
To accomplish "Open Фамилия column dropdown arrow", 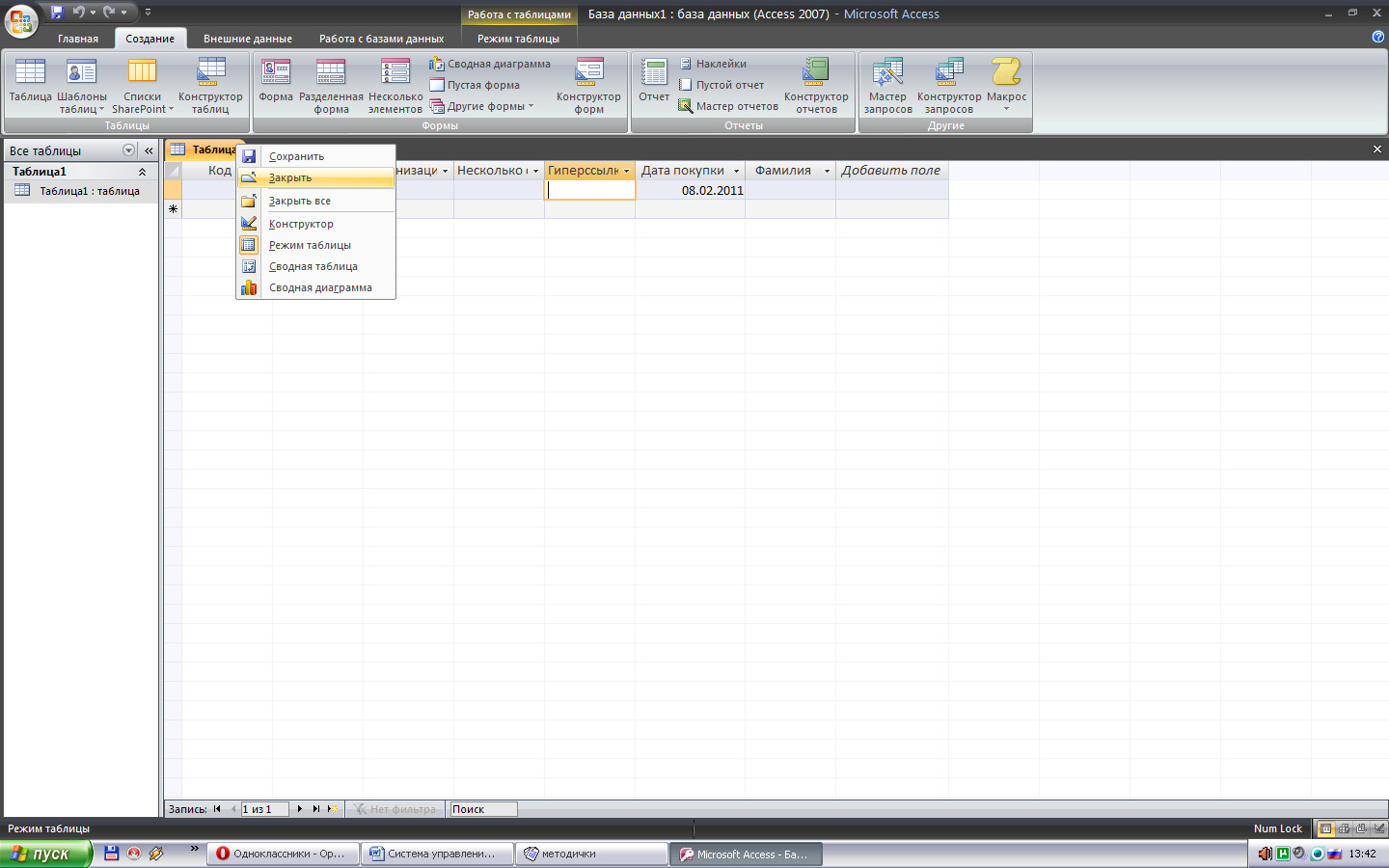I will [x=827, y=171].
